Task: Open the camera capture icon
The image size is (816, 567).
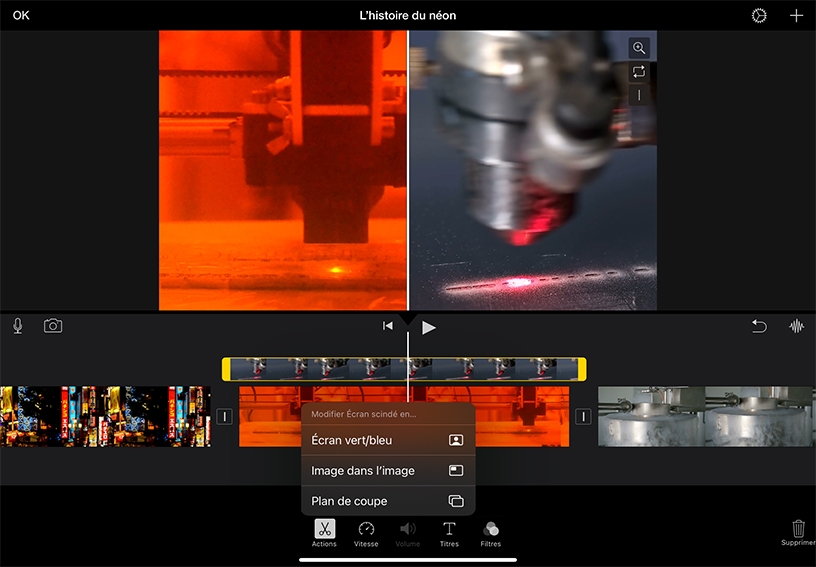Action: (x=53, y=326)
